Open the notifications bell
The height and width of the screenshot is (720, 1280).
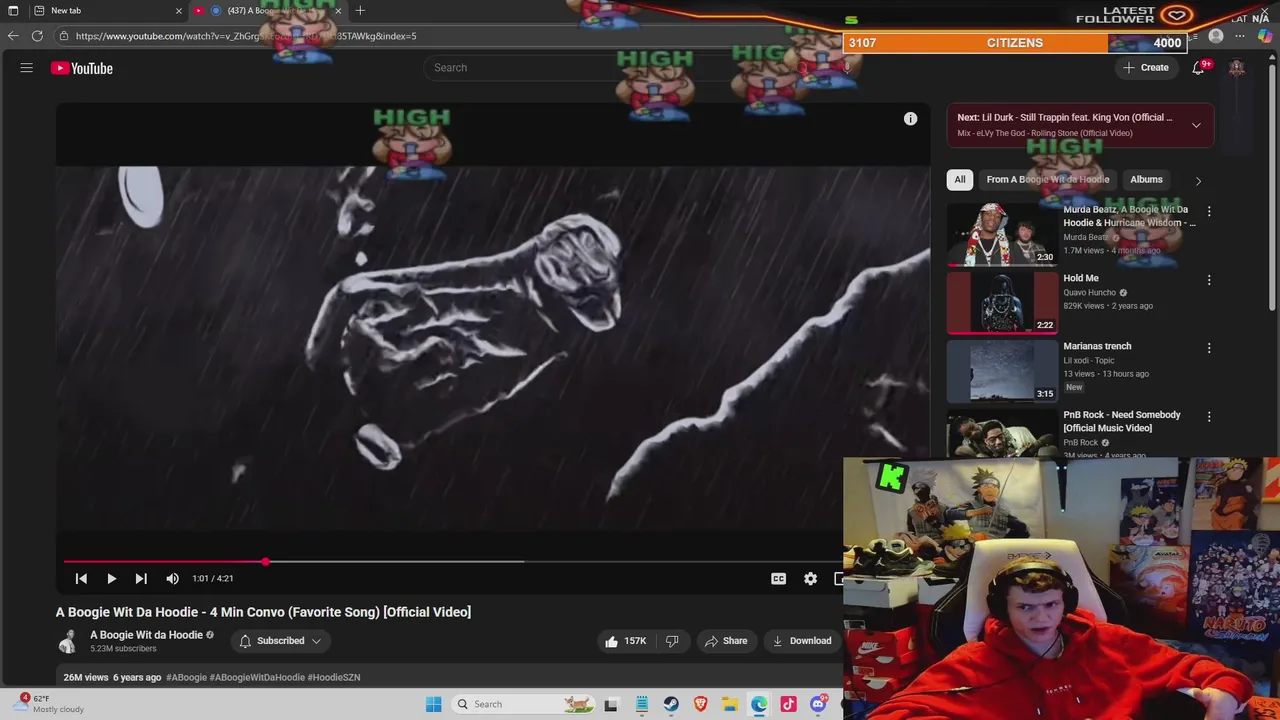(1198, 68)
